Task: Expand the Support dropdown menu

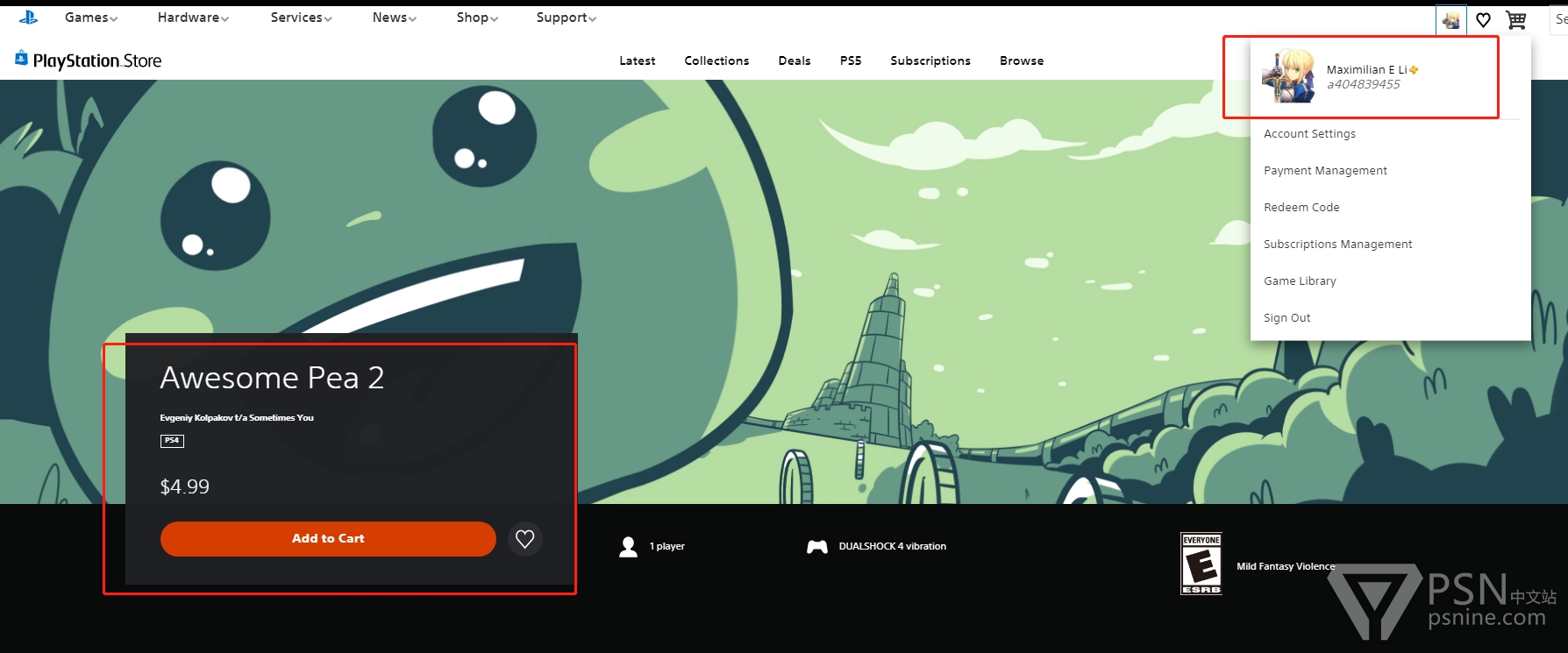Action: (x=567, y=18)
